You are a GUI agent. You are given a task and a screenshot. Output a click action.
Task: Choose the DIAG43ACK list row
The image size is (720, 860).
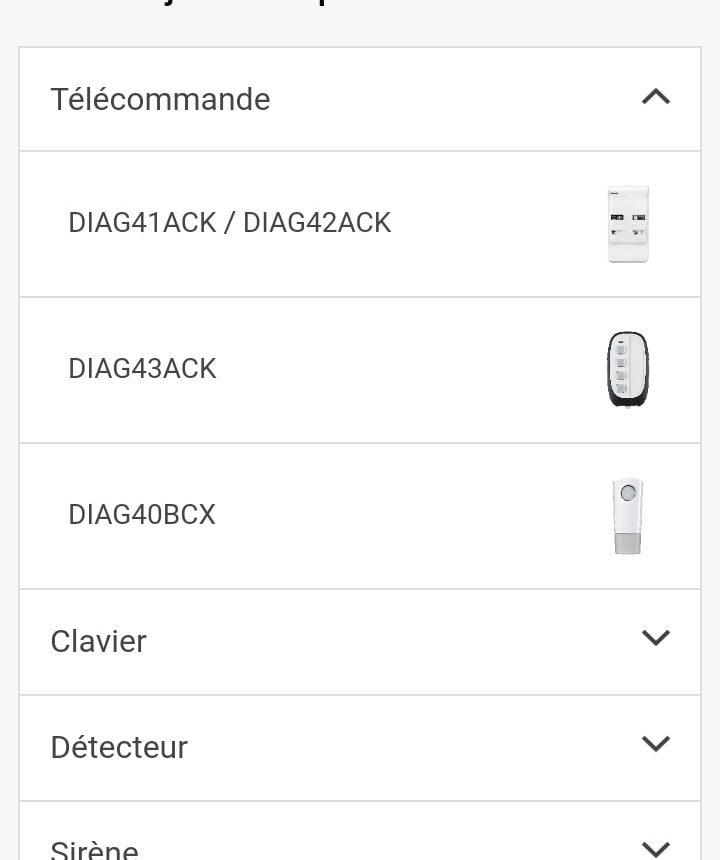[360, 370]
